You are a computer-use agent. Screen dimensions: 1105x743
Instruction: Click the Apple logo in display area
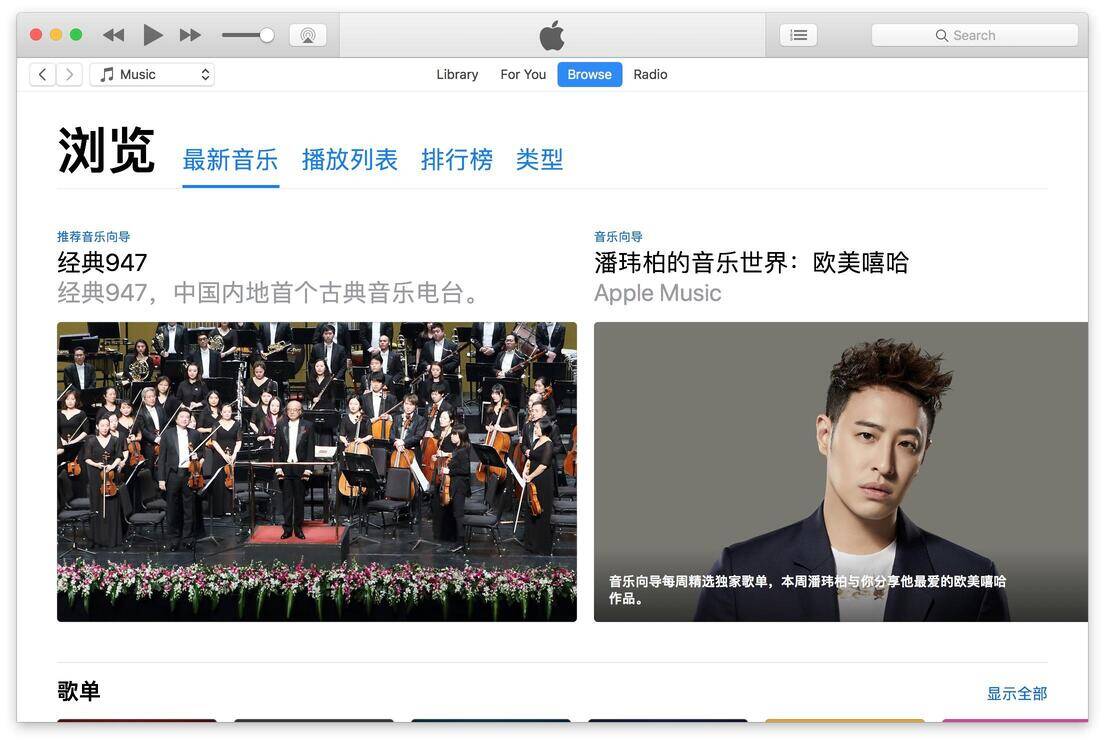pos(552,35)
